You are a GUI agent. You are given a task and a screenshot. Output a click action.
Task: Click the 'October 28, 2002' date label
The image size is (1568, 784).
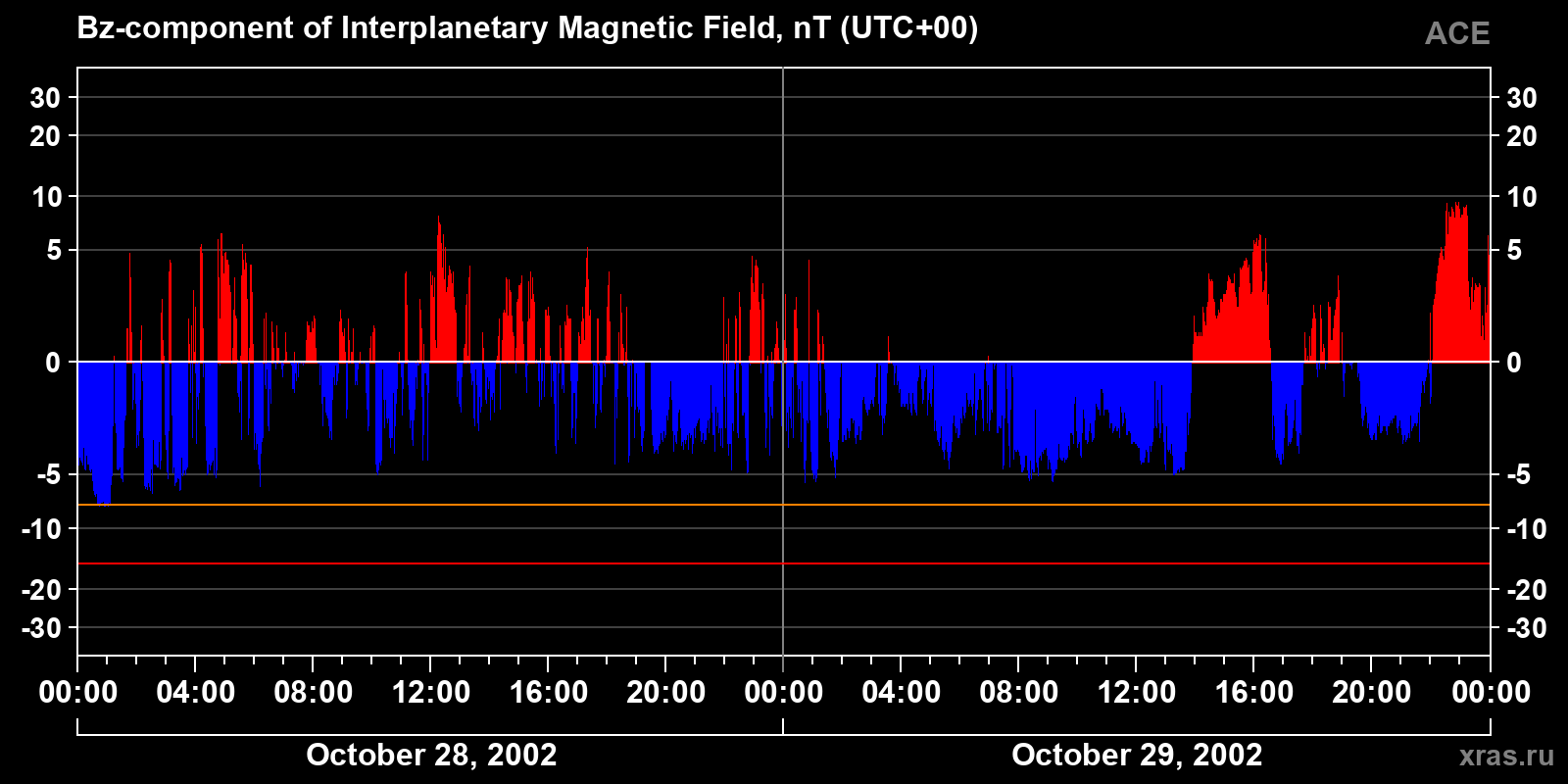click(x=431, y=755)
